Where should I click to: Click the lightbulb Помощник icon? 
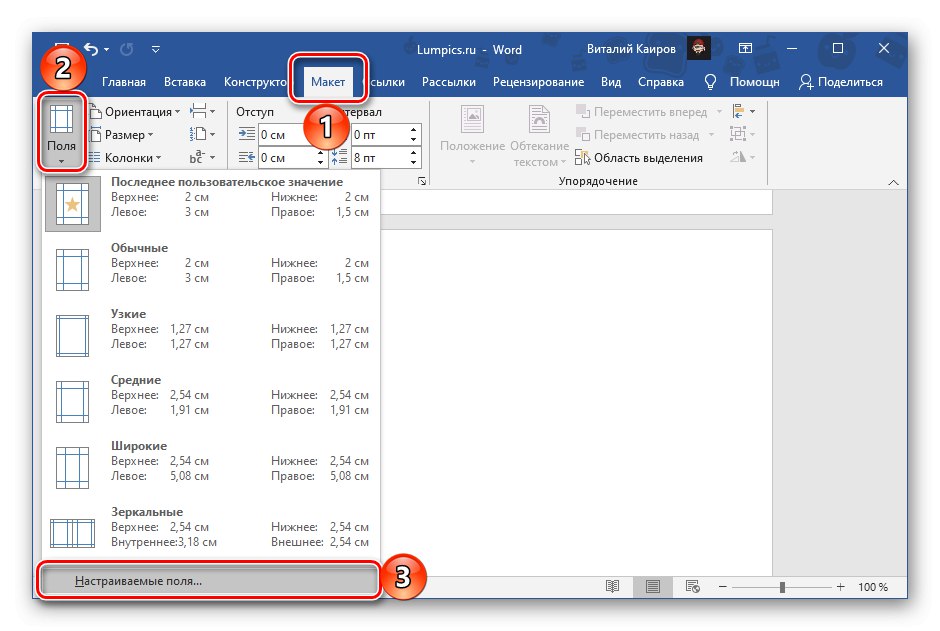tap(710, 82)
